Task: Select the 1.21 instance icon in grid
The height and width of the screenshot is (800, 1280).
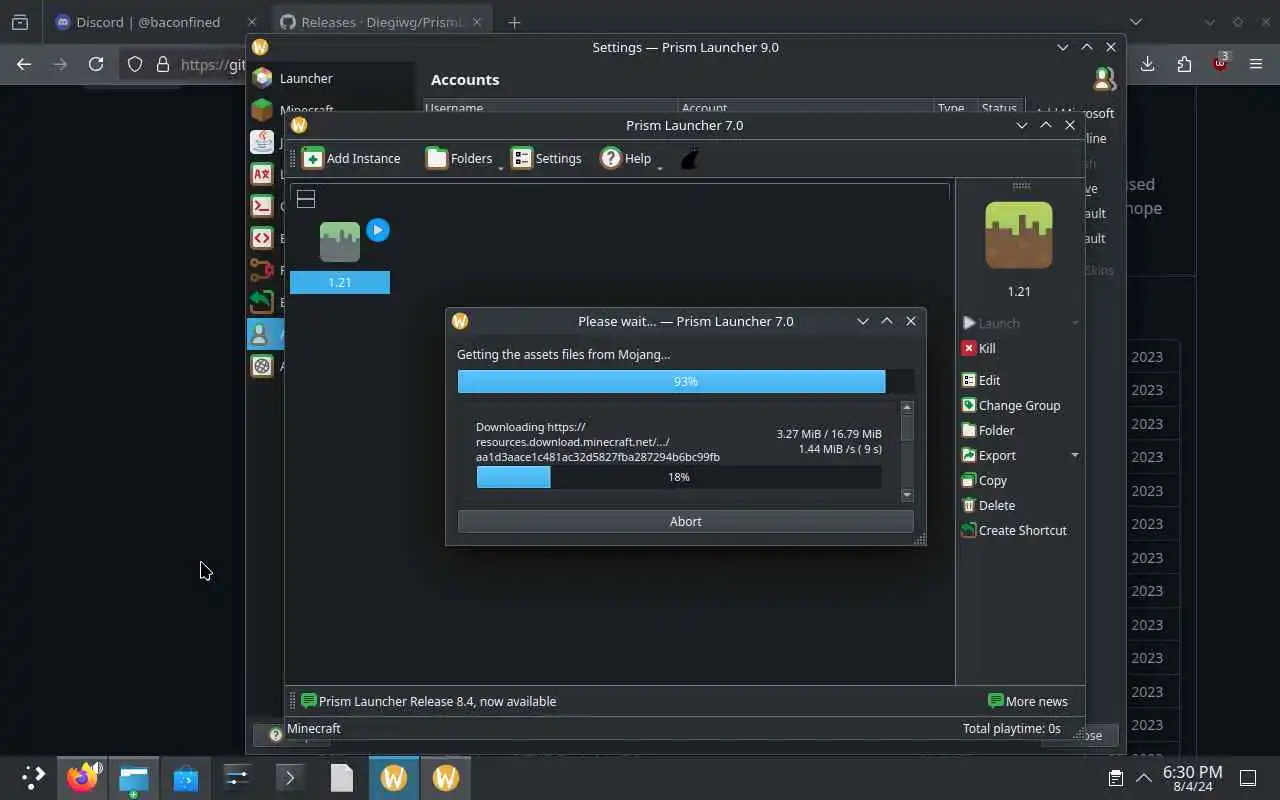Action: [x=340, y=242]
